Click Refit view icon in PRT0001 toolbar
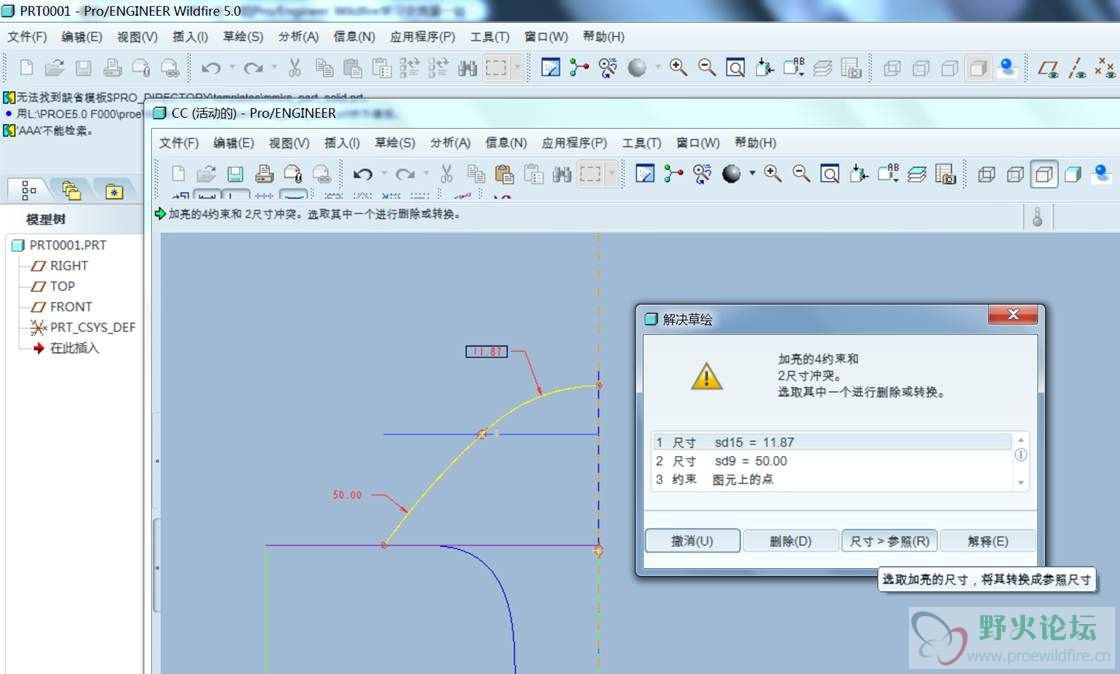 (x=735, y=68)
